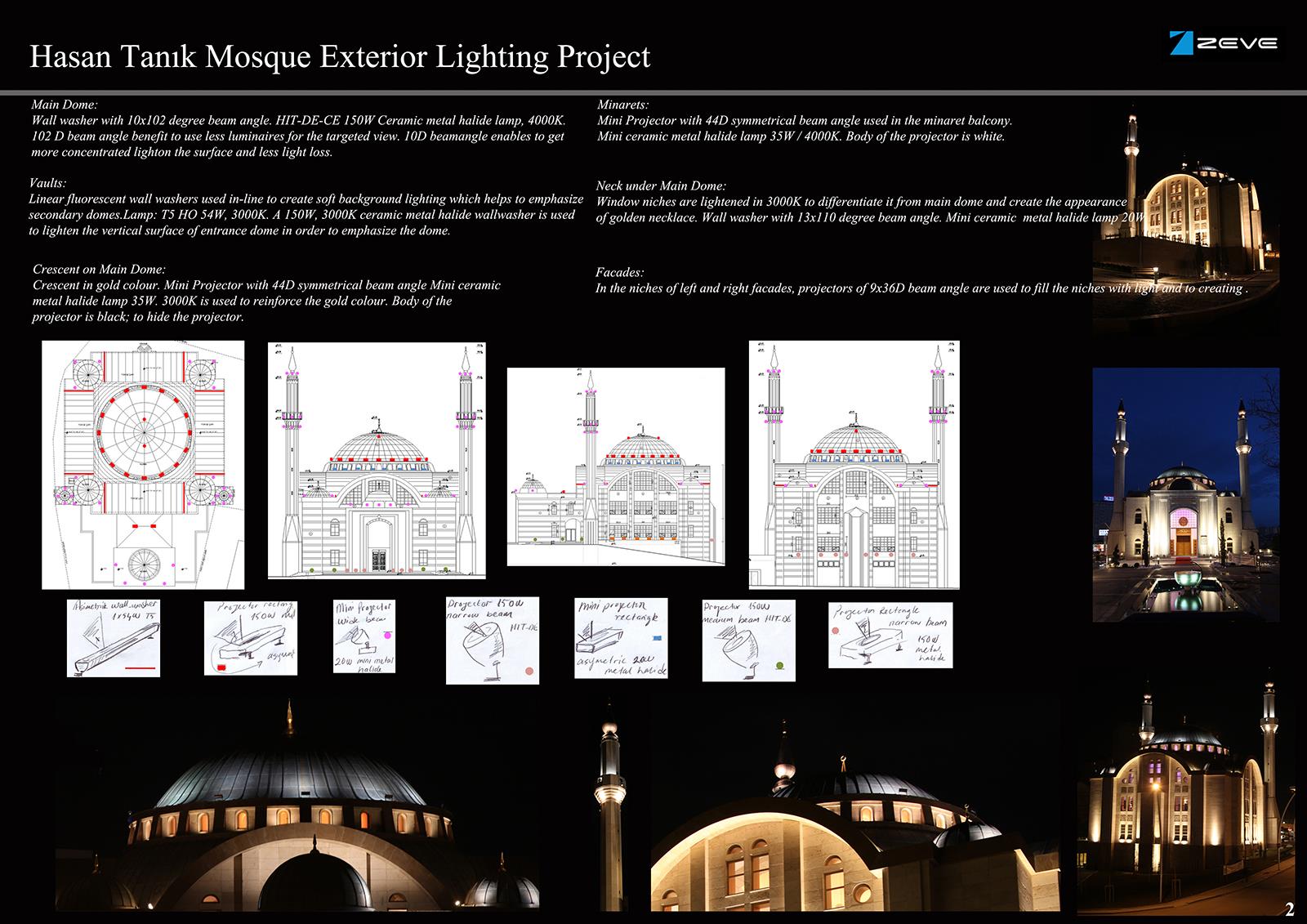1307x924 pixels.
Task: Click the magenta dot in the wide beam sketch
Action: click(x=386, y=634)
